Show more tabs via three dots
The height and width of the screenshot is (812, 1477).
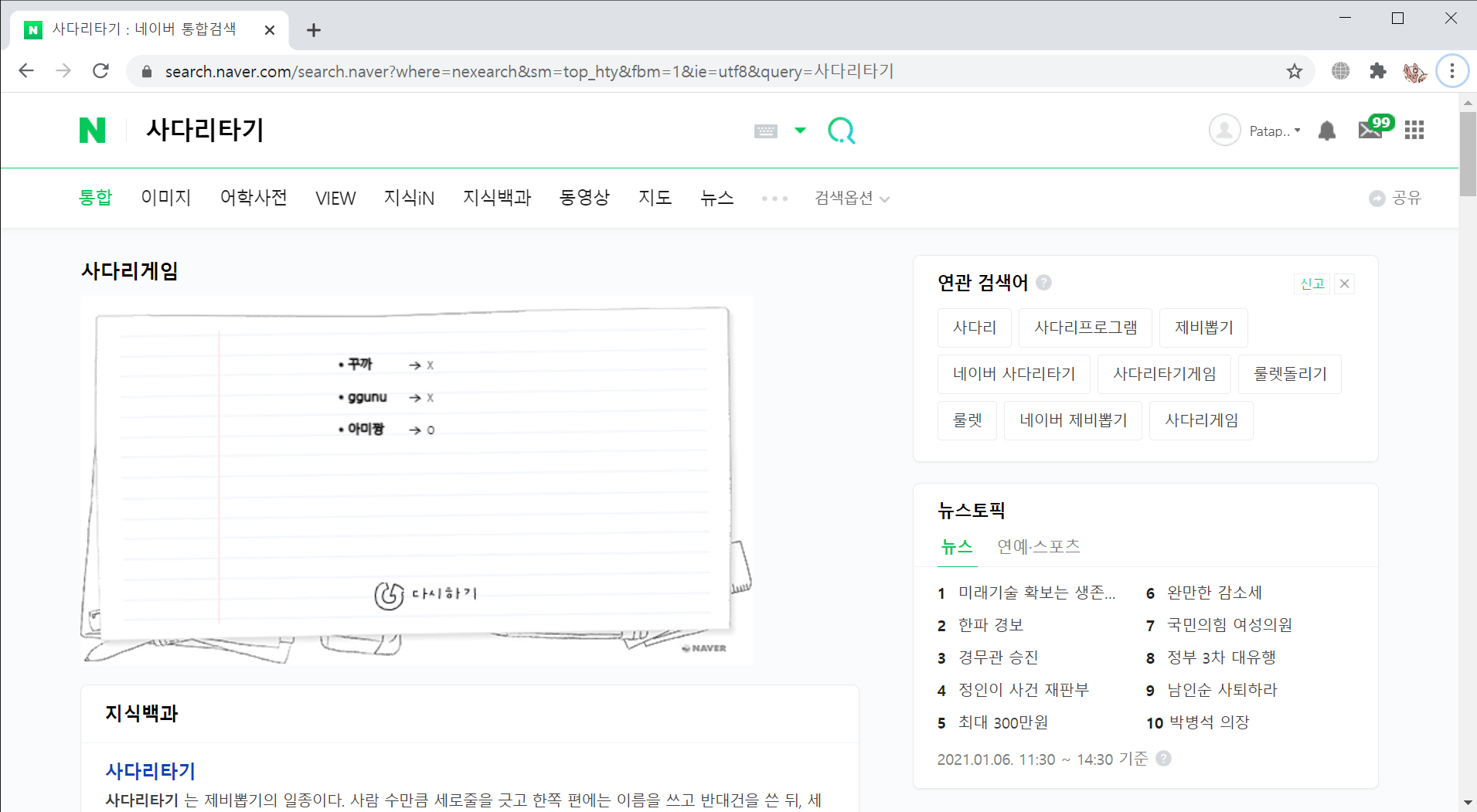point(774,199)
